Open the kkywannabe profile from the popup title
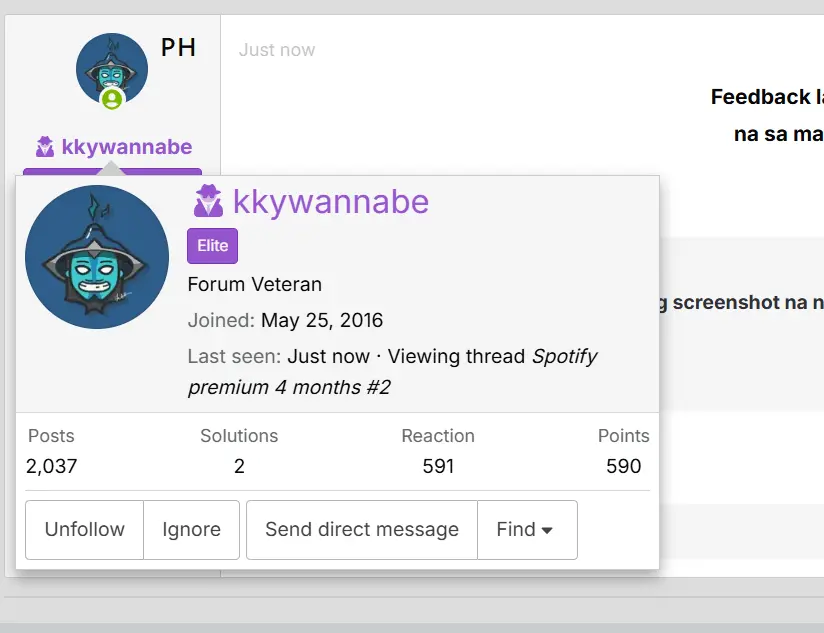This screenshot has height=633, width=824. (331, 202)
